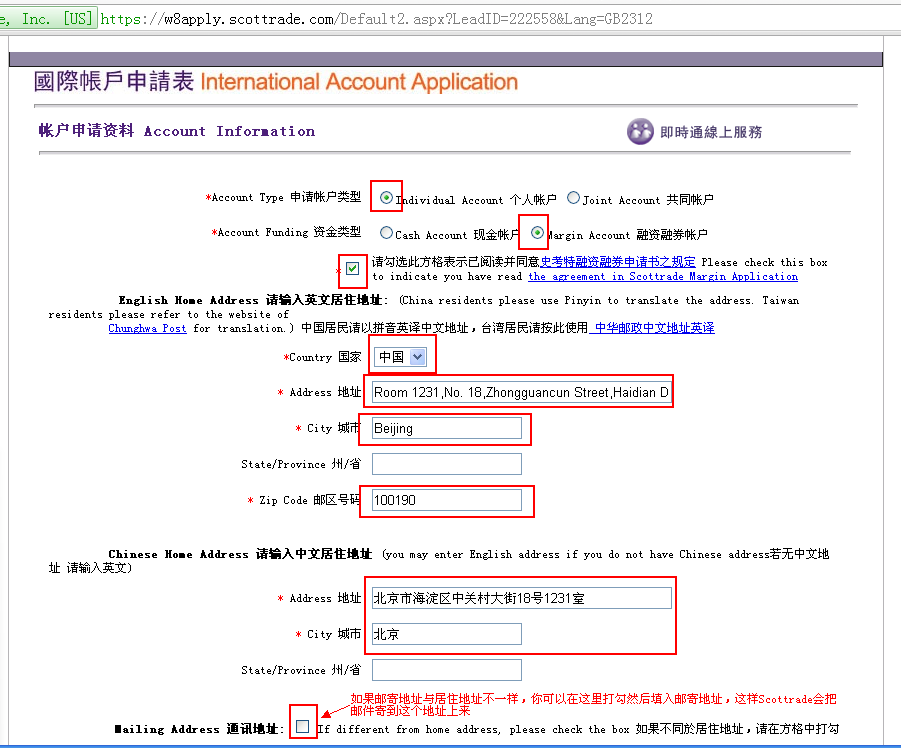
Task: Focus the English Address field with Room 1231
Action: [522, 392]
